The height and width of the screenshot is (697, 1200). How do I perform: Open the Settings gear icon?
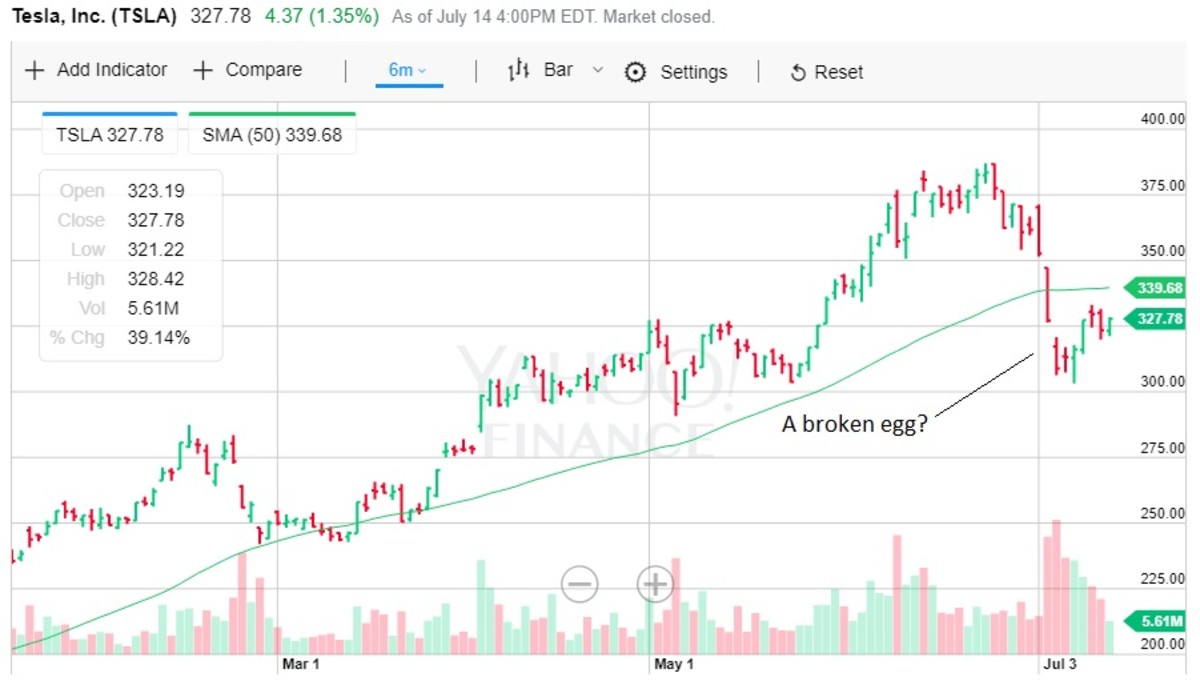click(635, 72)
